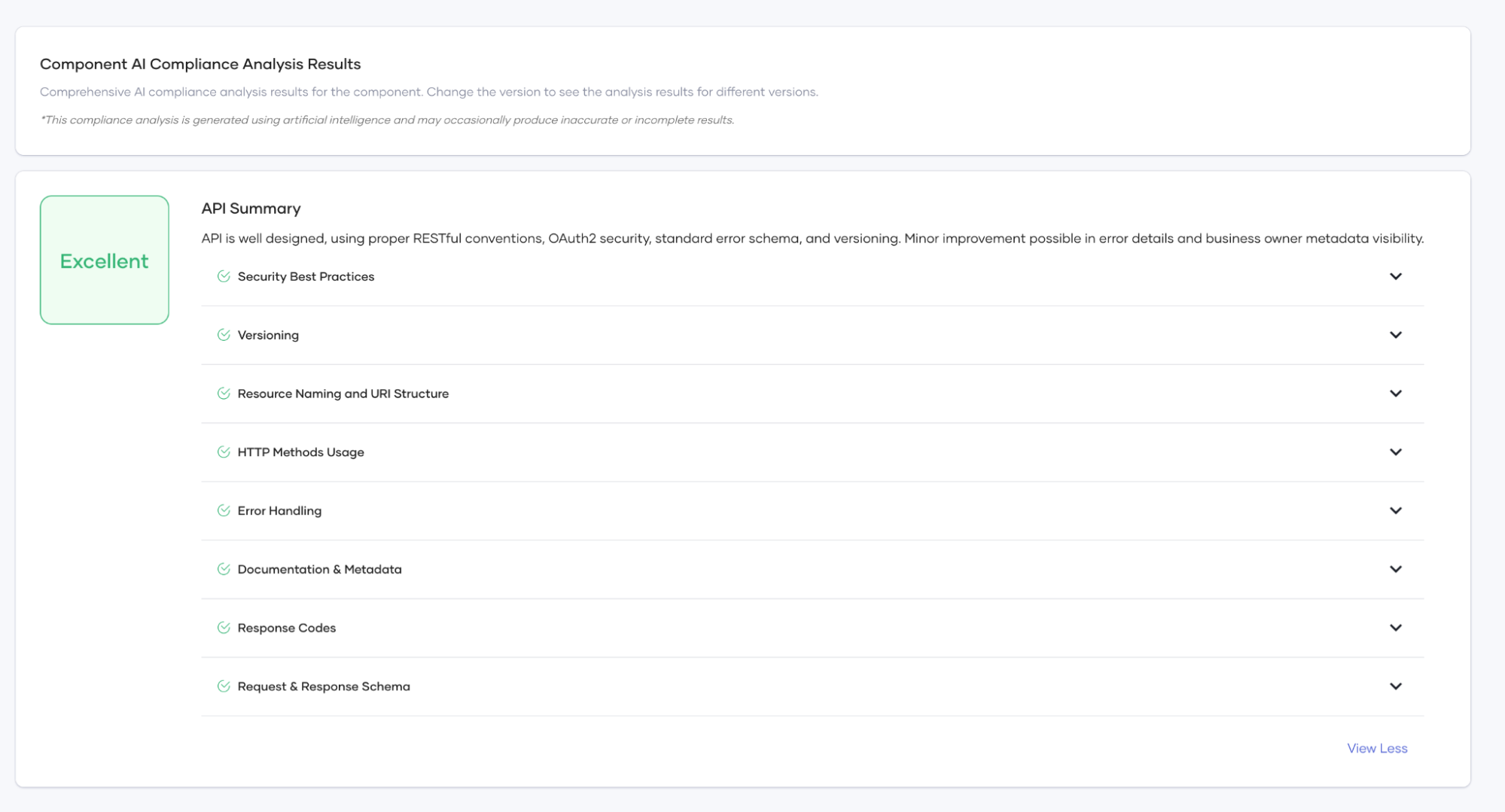The image size is (1505, 812).
Task: Select the Response Codes row label
Action: [286, 628]
